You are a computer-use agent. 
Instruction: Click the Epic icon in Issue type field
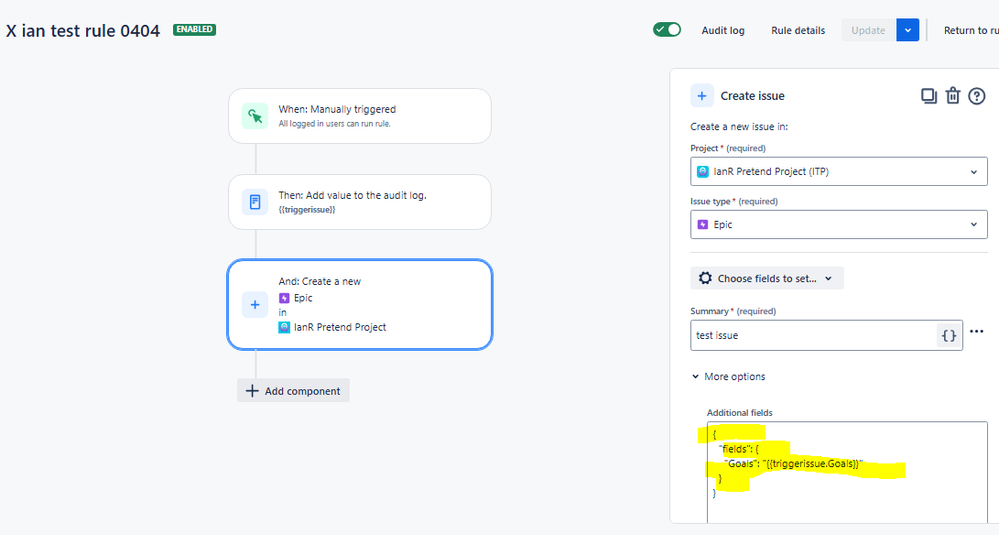click(703, 224)
